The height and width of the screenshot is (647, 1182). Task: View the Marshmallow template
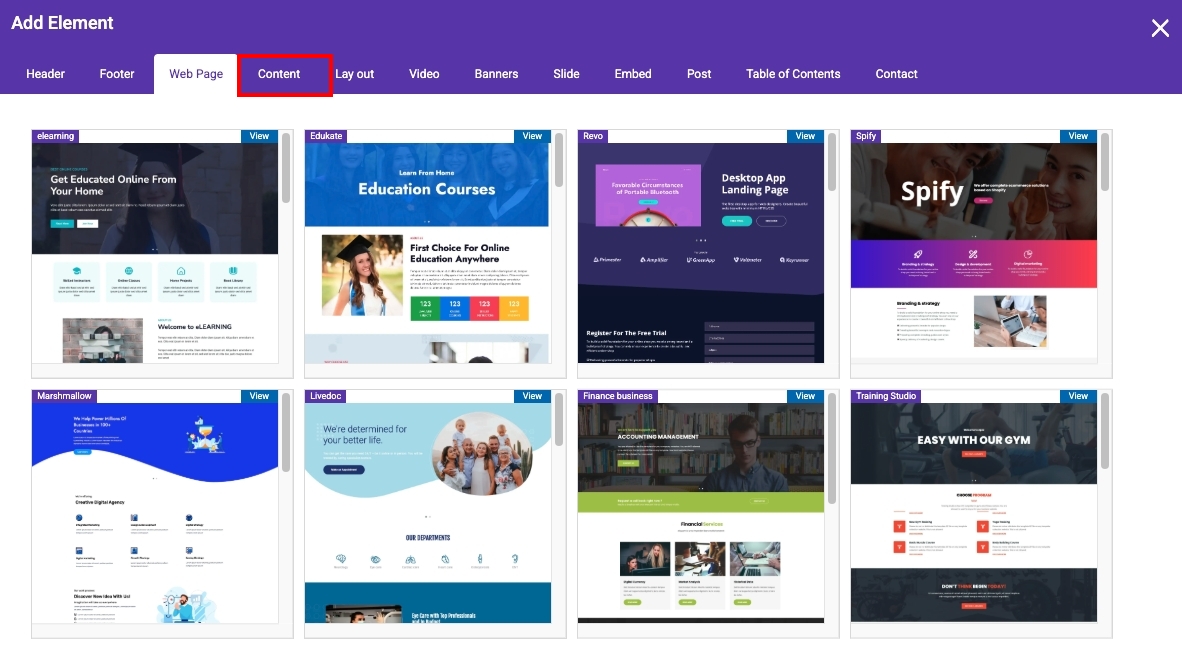pos(259,396)
